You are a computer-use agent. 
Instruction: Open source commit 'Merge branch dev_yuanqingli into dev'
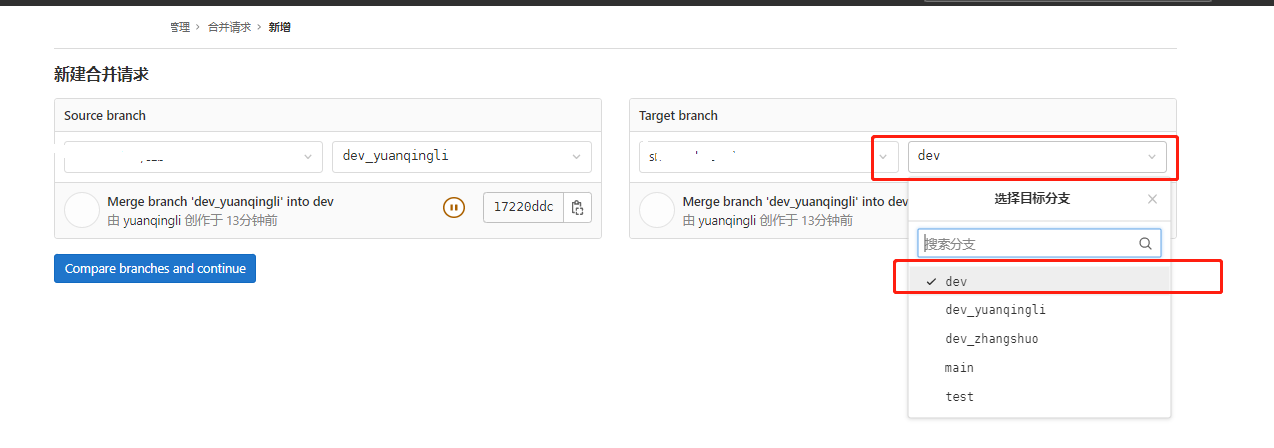click(220, 201)
